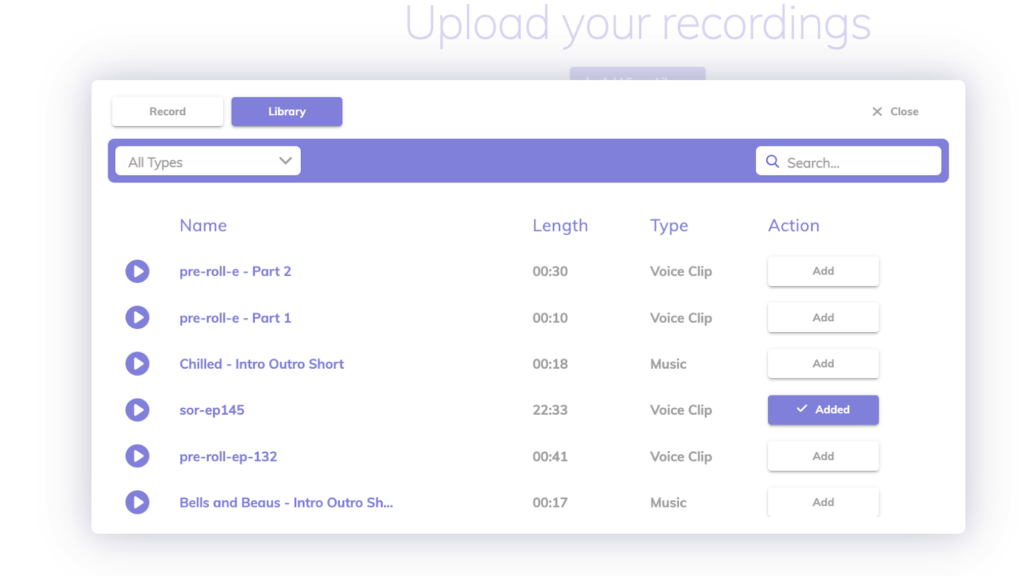
Task: Click the 22:33 length value
Action: coord(550,410)
